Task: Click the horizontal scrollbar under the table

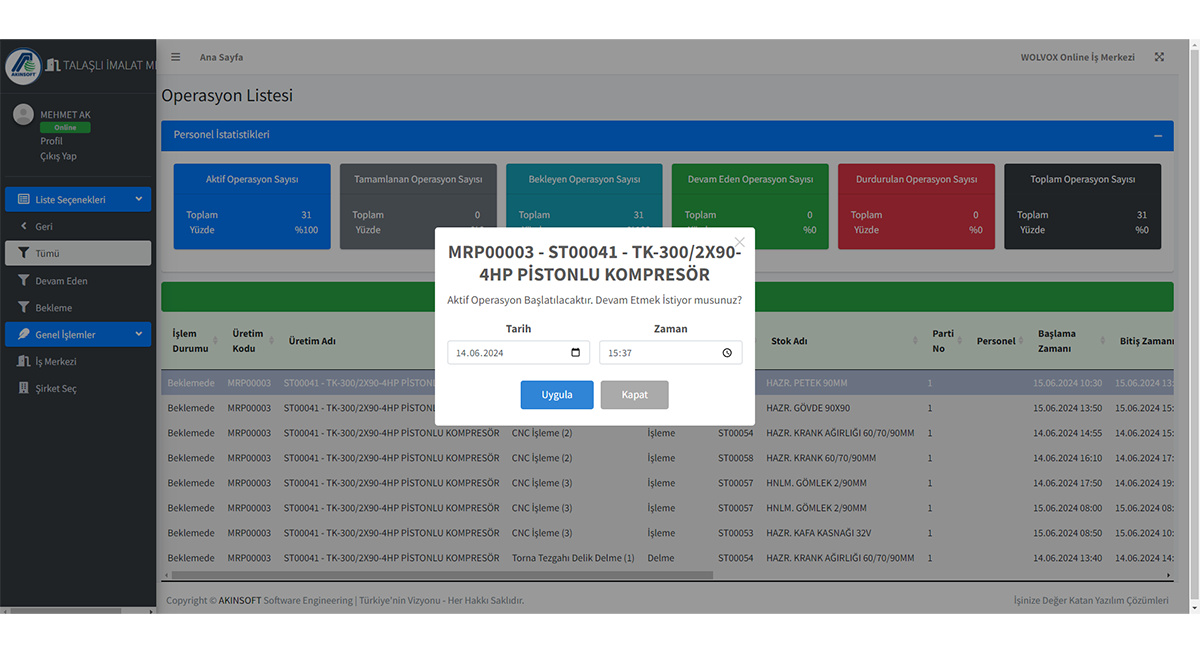Action: point(440,575)
